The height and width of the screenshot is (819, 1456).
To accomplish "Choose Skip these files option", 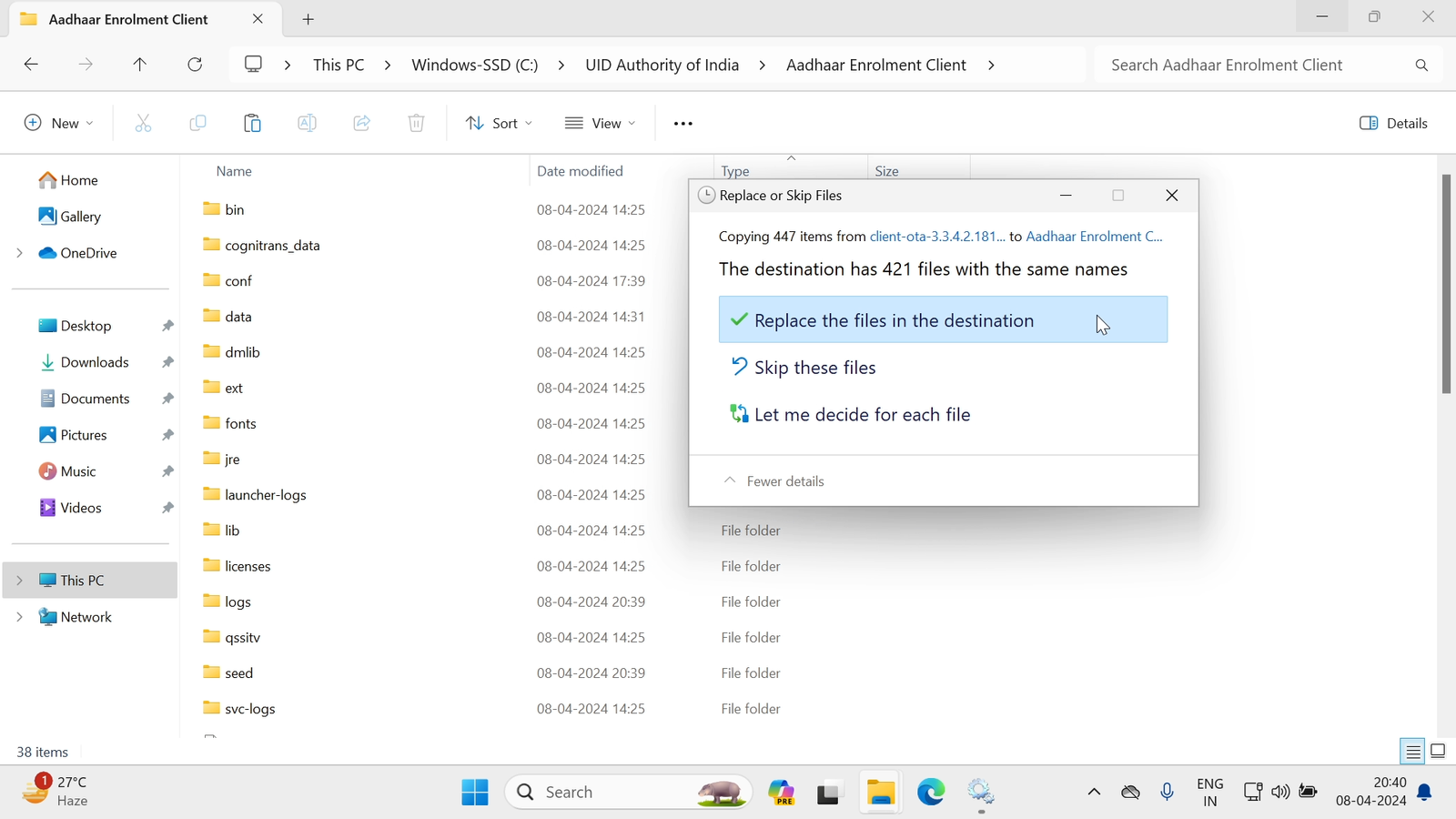I will point(943,367).
